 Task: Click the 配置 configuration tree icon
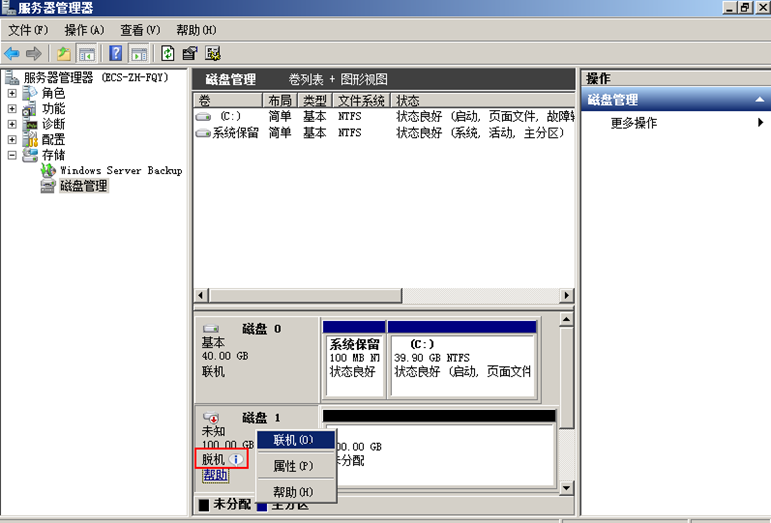30,140
